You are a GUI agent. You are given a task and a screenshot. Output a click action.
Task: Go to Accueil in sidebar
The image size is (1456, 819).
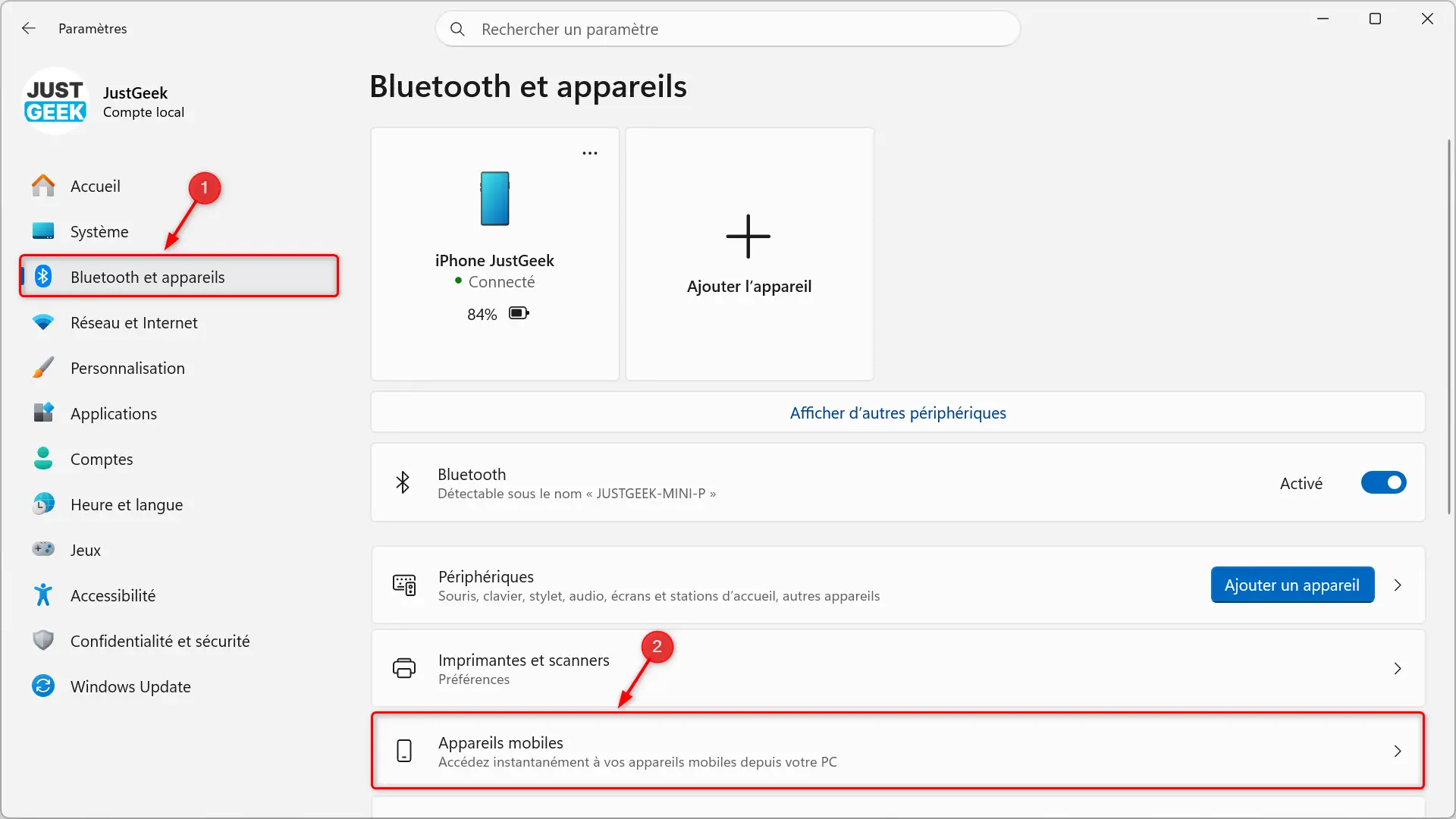[179, 187]
